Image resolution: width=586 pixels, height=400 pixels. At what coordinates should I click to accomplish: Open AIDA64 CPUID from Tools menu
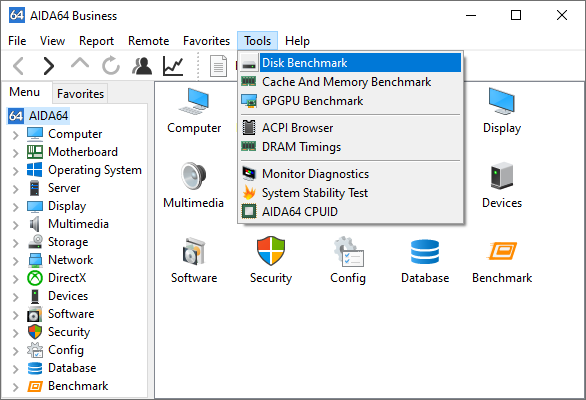point(350,212)
